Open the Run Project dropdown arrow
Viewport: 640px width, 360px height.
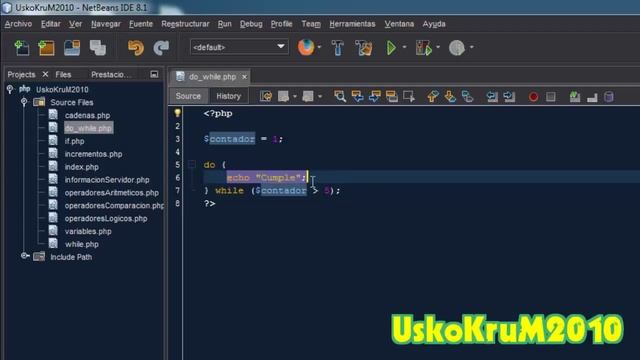click(404, 47)
